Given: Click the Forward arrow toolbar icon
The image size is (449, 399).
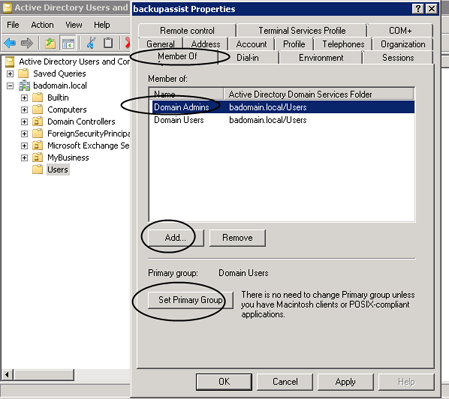Looking at the screenshot, I should [x=27, y=43].
